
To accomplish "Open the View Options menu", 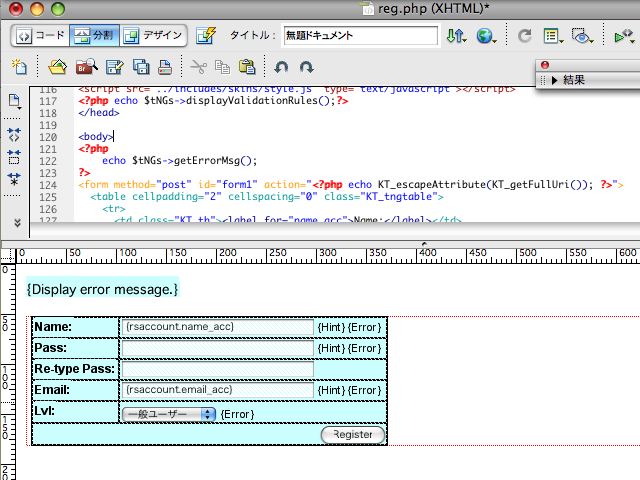I will click(x=552, y=36).
